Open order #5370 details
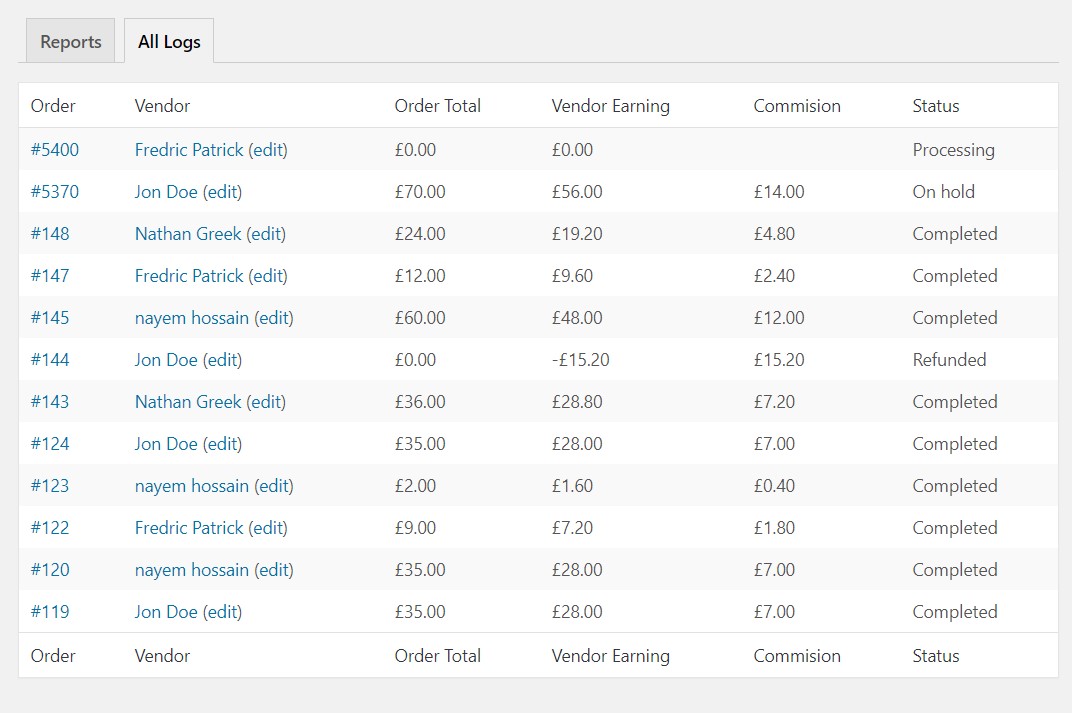 pos(55,192)
